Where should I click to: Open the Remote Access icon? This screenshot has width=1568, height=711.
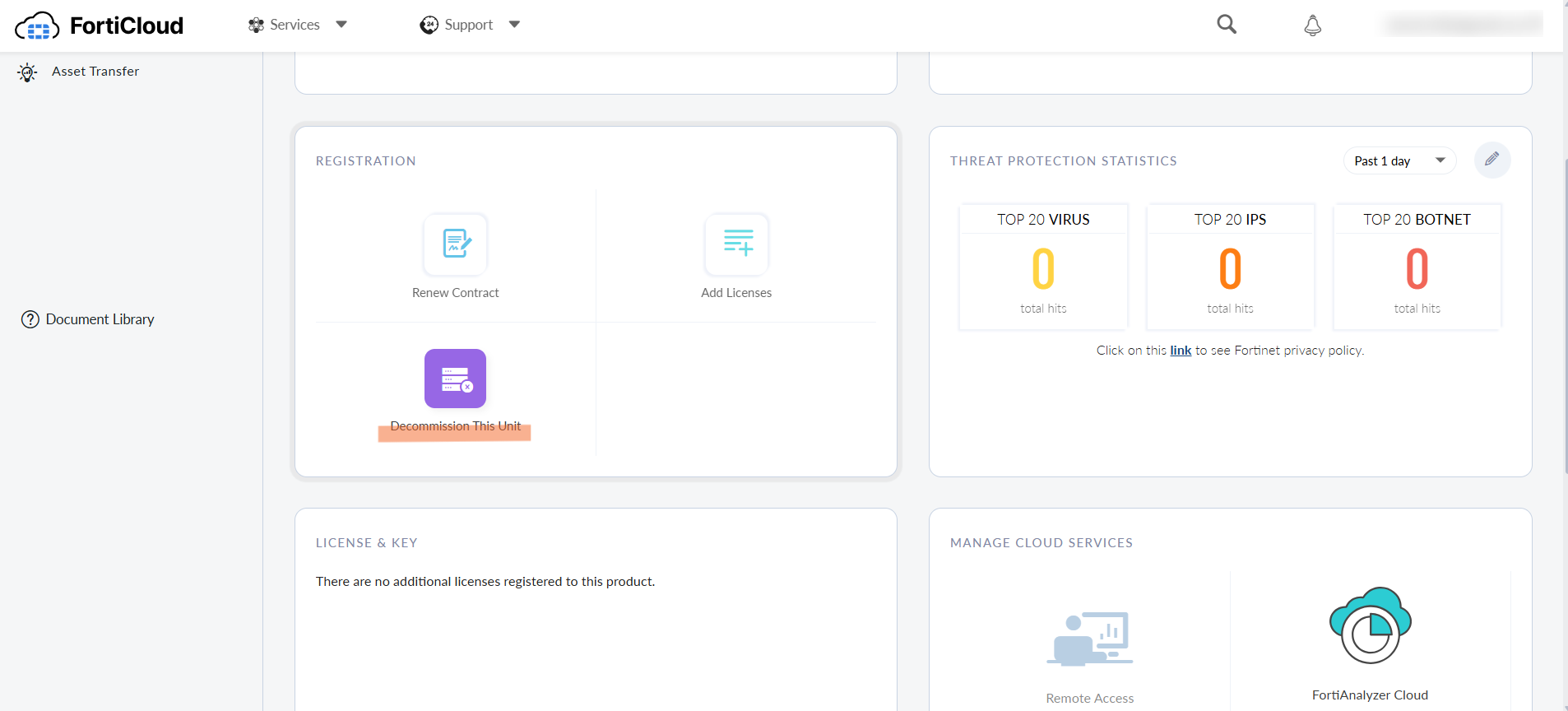coord(1090,639)
